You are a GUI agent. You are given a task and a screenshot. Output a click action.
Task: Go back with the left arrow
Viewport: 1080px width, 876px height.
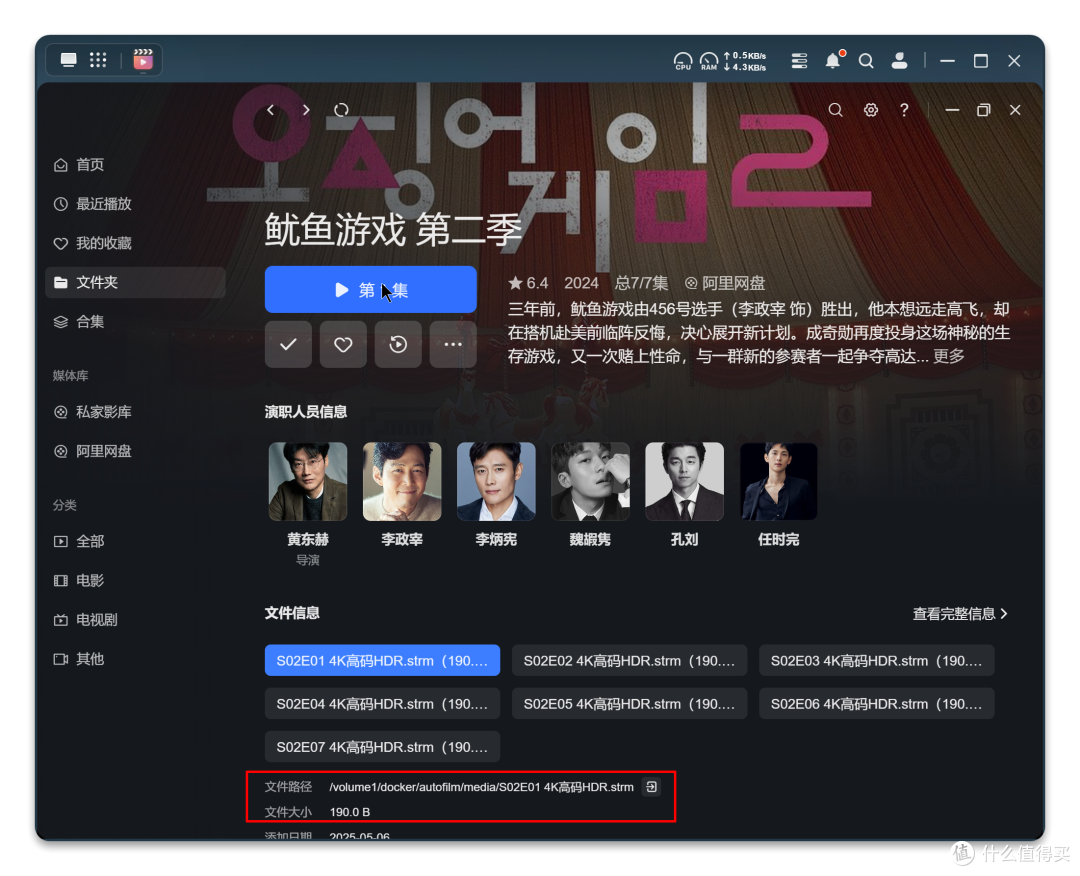[x=271, y=110]
